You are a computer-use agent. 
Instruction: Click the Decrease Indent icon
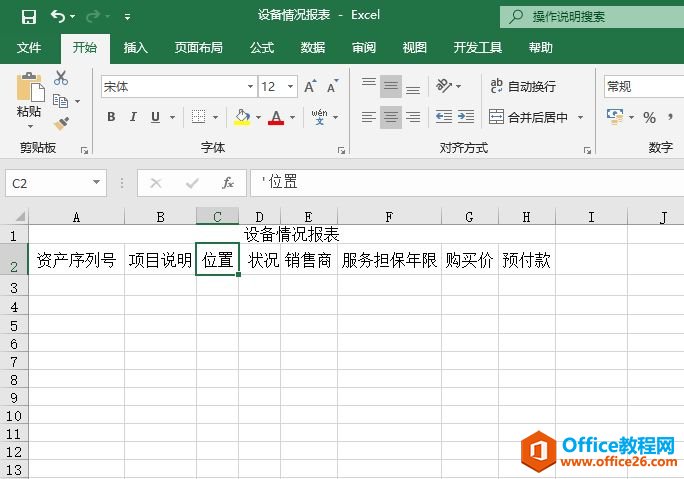click(444, 117)
